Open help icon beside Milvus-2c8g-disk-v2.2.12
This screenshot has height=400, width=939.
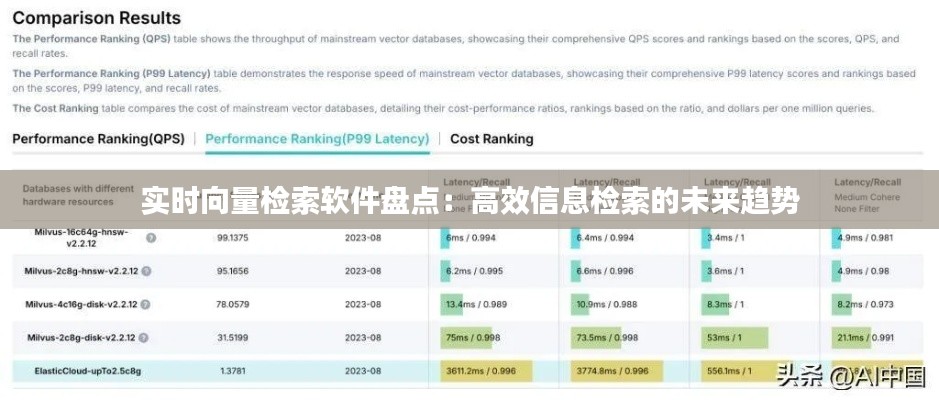pos(143,338)
